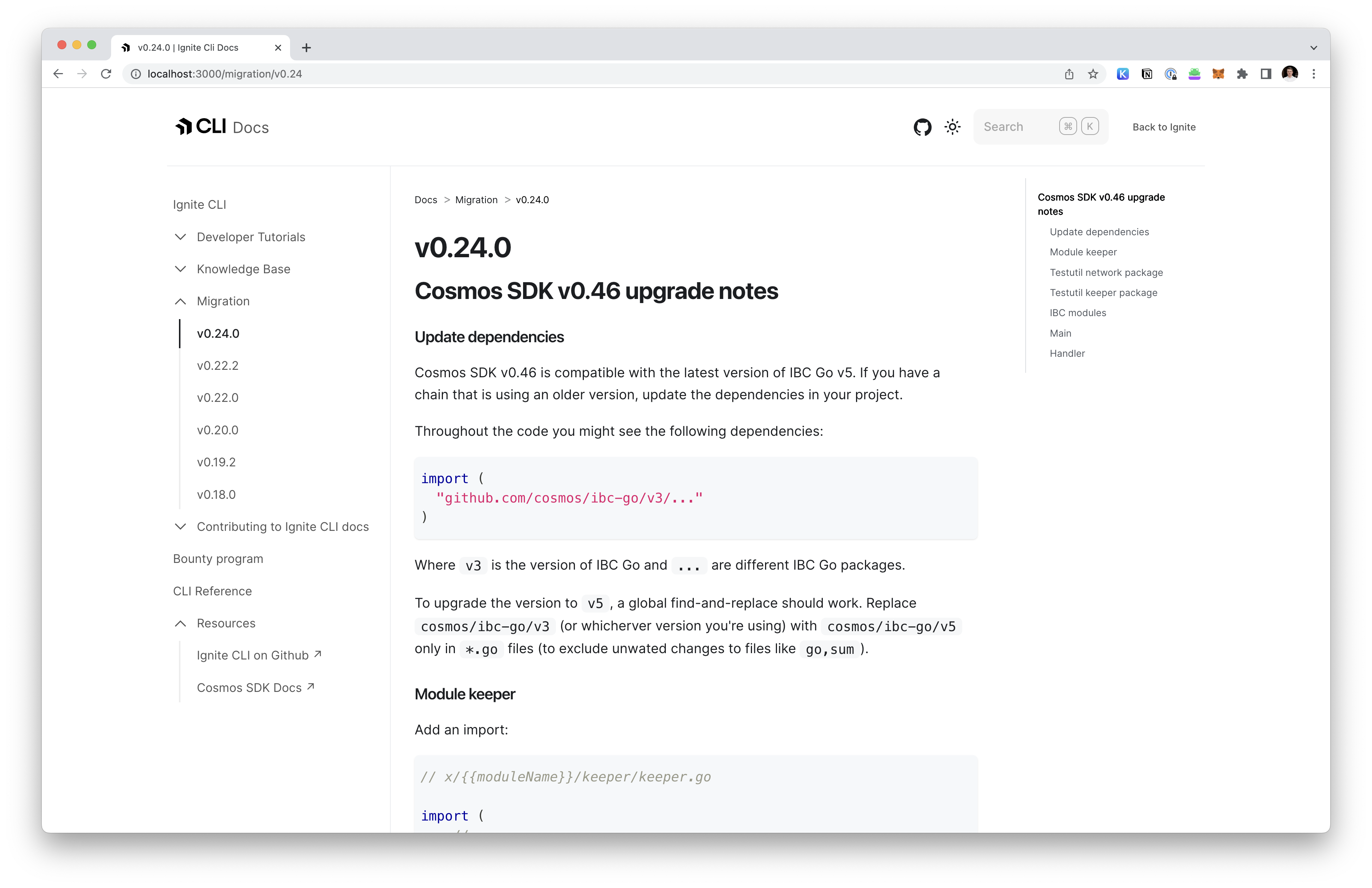Expand Developer Tutorials section
This screenshot has height=888, width=1372.
tap(250, 237)
